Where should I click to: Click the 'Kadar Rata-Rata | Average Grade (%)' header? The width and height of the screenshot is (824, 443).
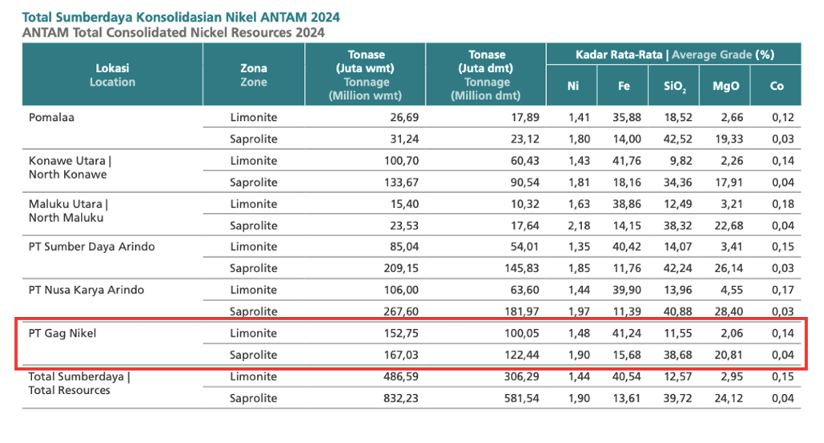pyautogui.click(x=674, y=54)
